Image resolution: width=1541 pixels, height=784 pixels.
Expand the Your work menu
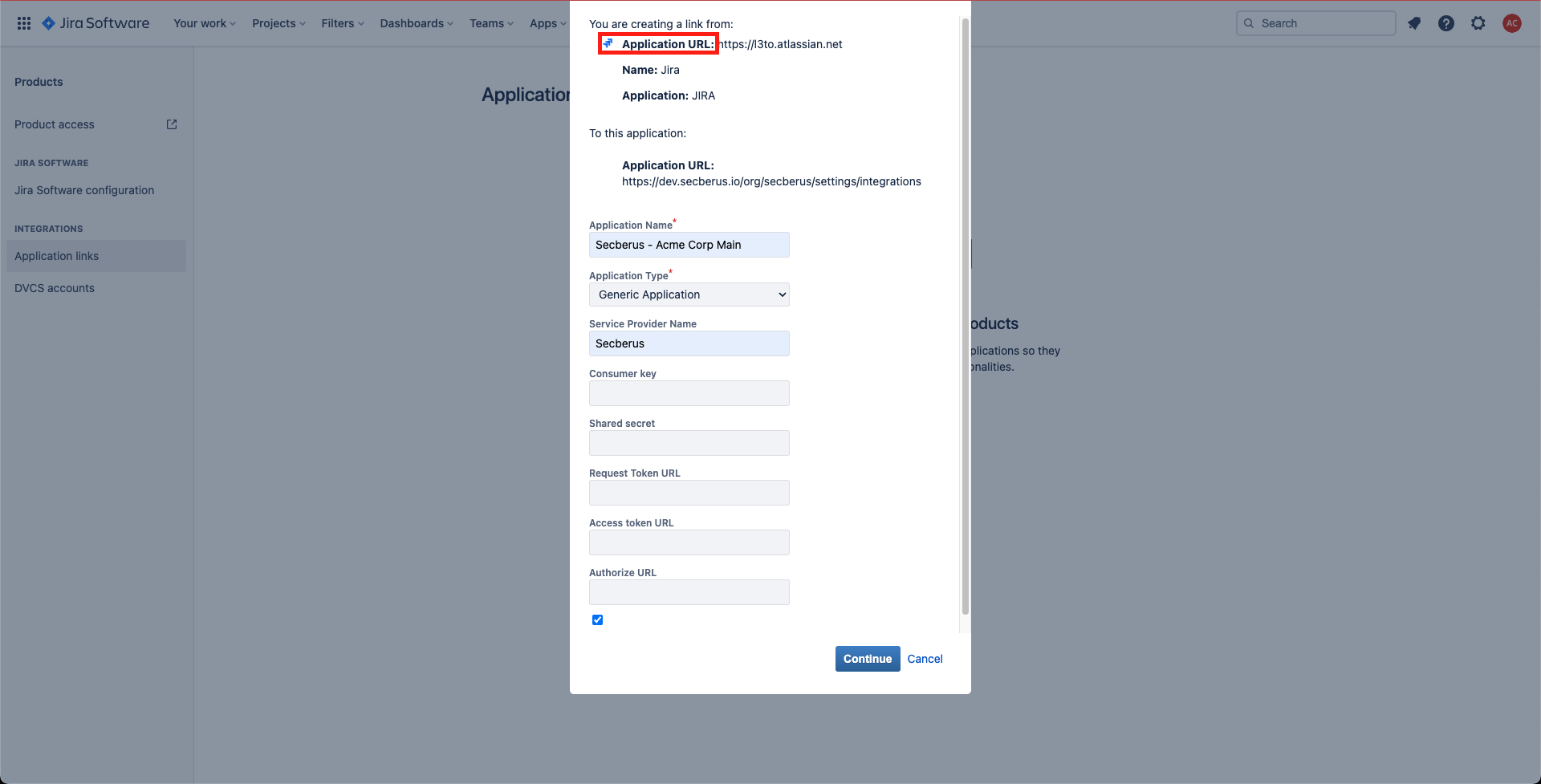coord(205,23)
